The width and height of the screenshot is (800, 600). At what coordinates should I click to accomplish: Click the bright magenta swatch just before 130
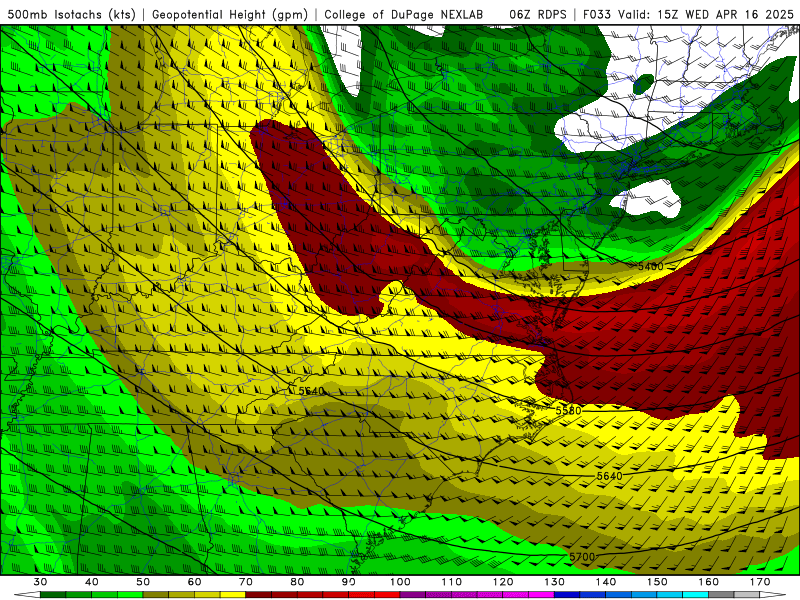pyautogui.click(x=542, y=595)
